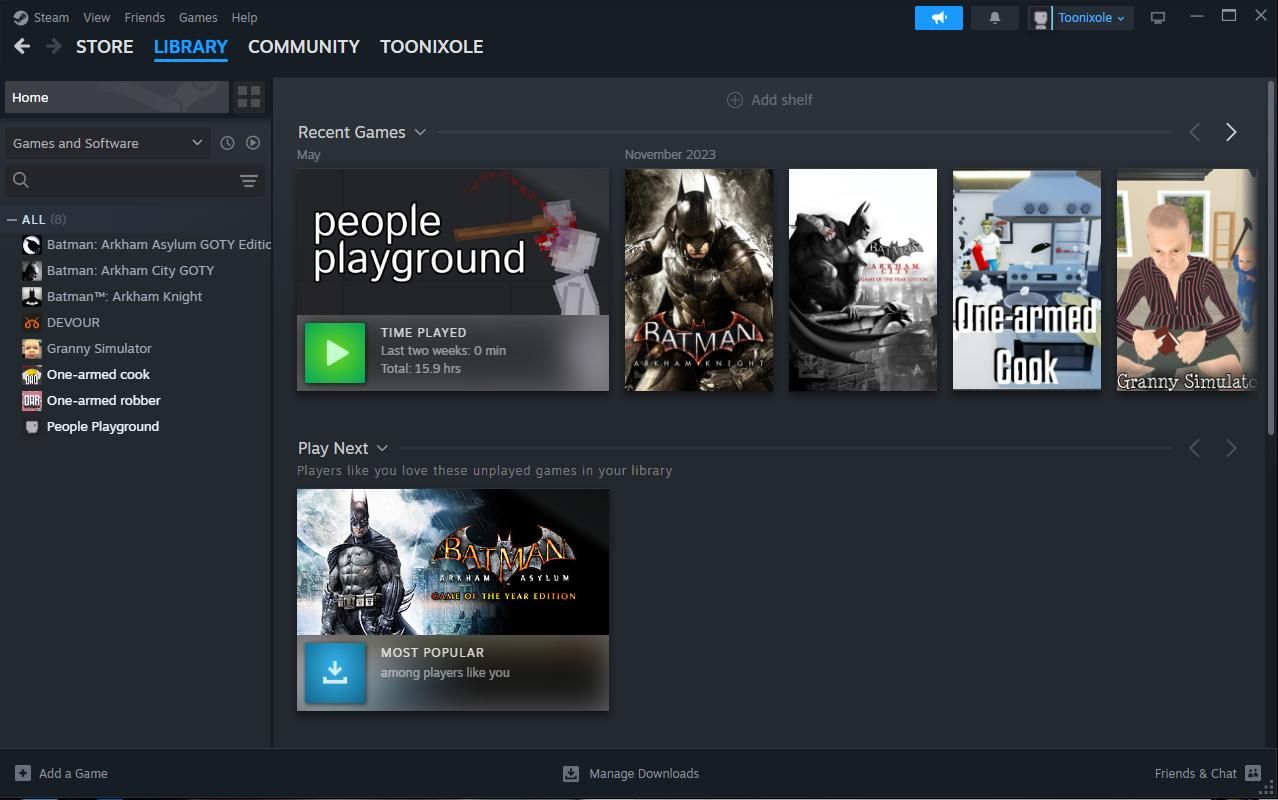Viewport: 1278px width, 800px height.
Task: Add a new shelf to library
Action: (x=769, y=100)
